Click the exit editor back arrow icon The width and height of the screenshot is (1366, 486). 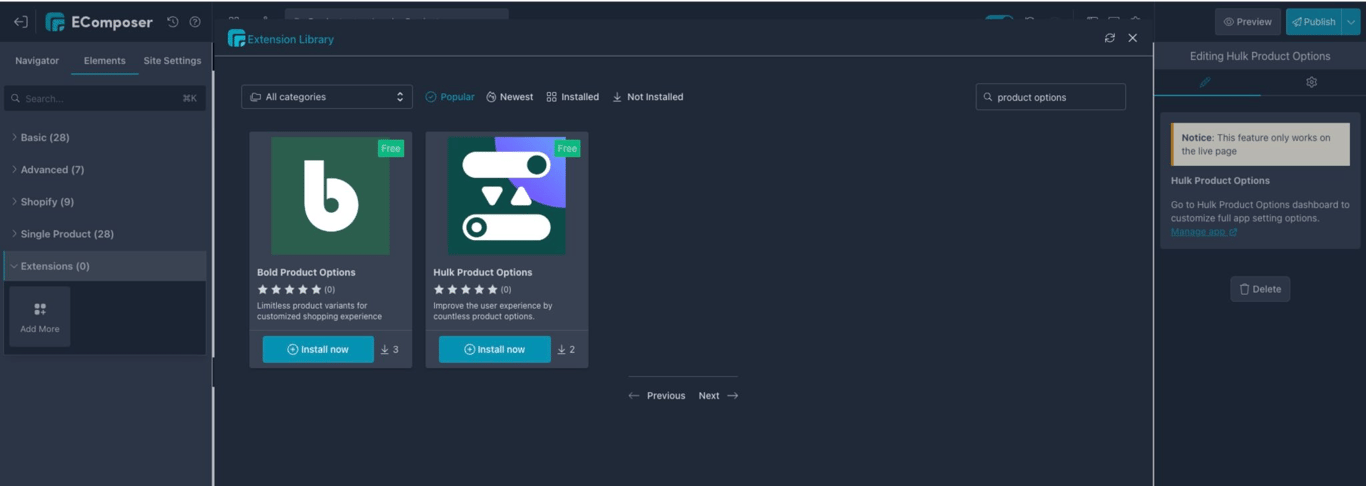(x=20, y=22)
